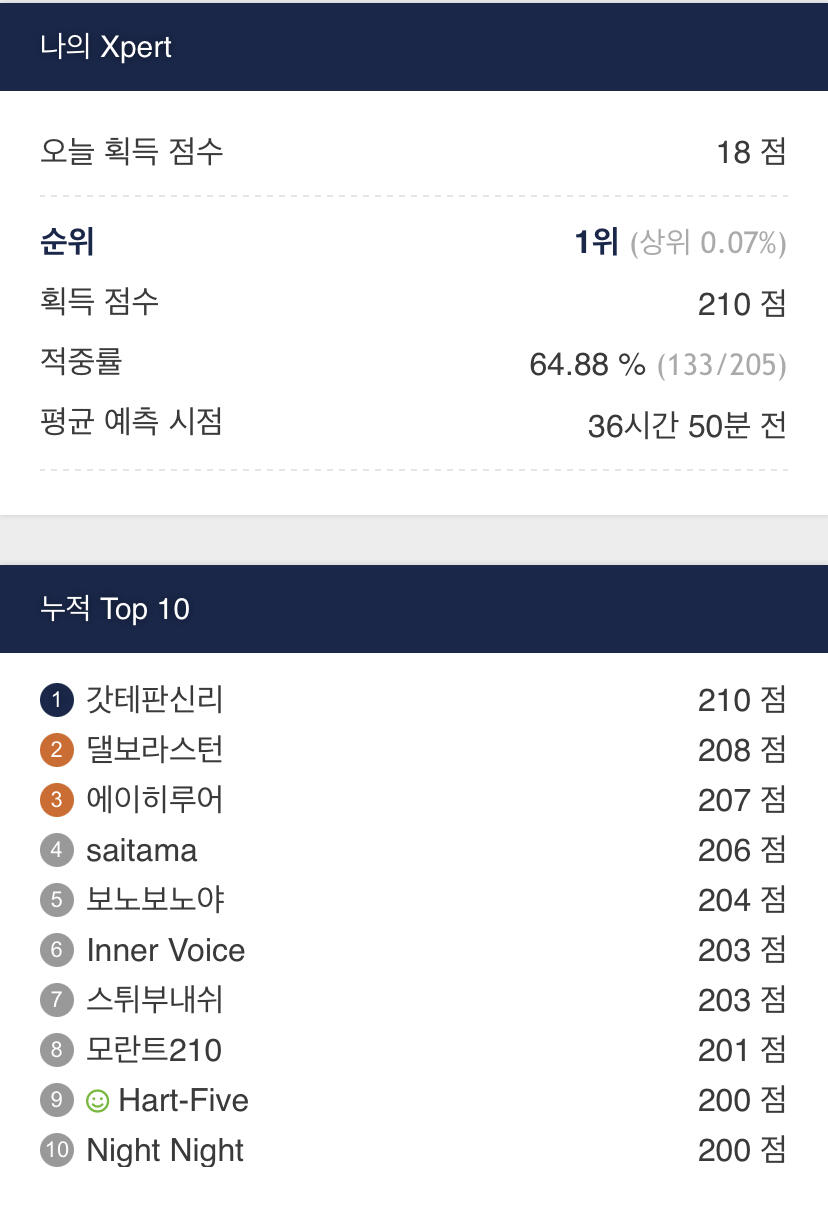Open user 갓테판신리 profile
The width and height of the screenshot is (828, 1208).
[x=155, y=700]
